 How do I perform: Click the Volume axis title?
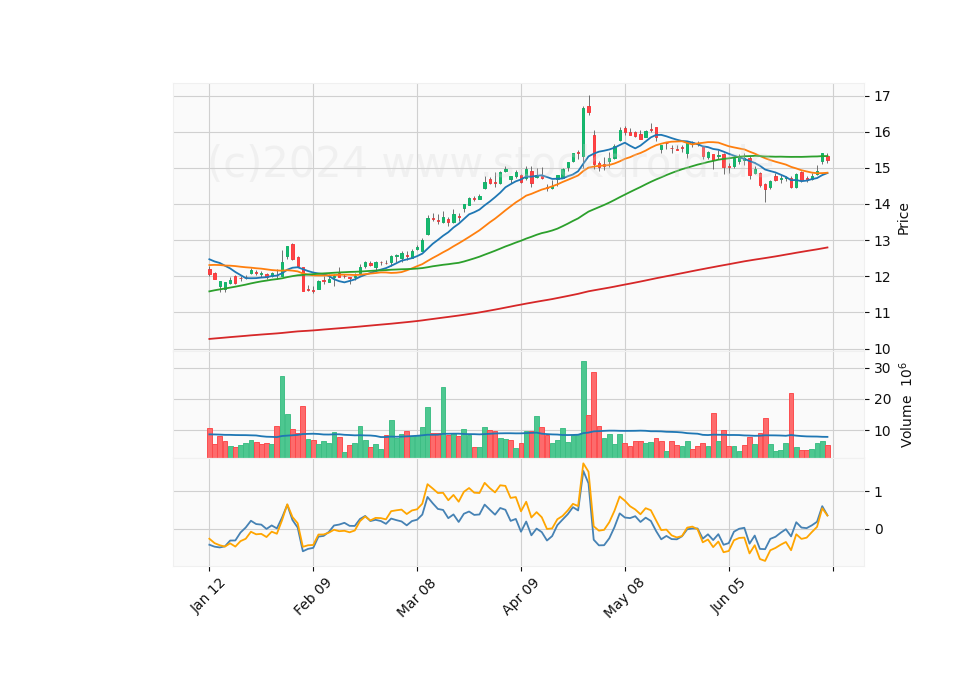click(906, 405)
